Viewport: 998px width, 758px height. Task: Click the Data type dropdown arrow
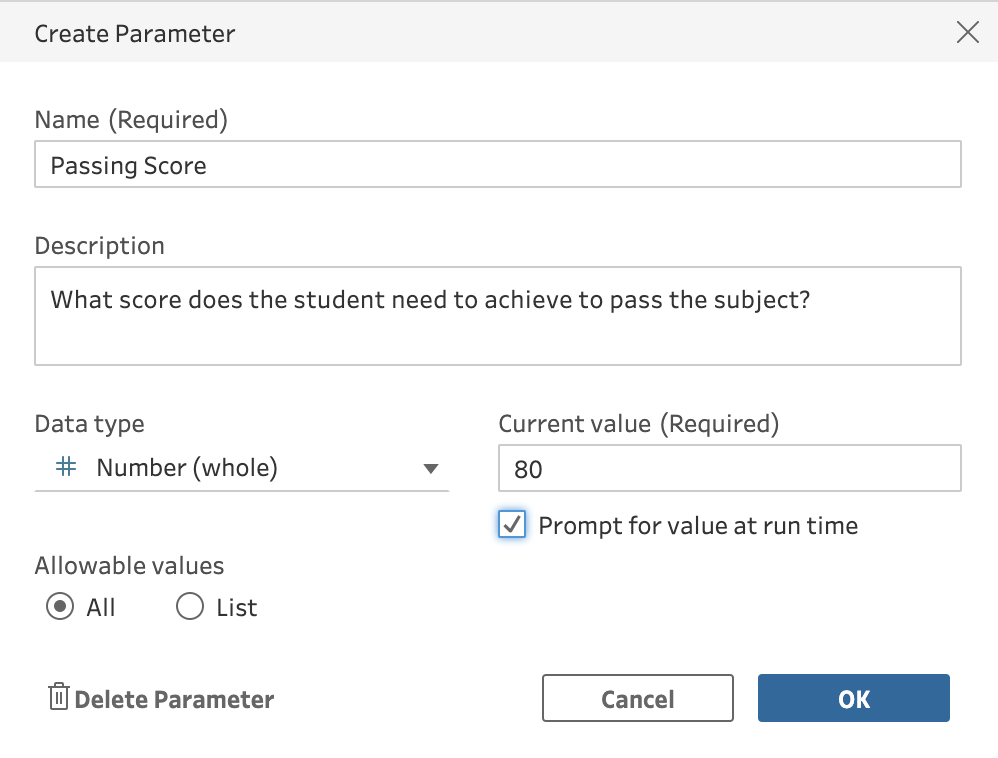click(431, 468)
